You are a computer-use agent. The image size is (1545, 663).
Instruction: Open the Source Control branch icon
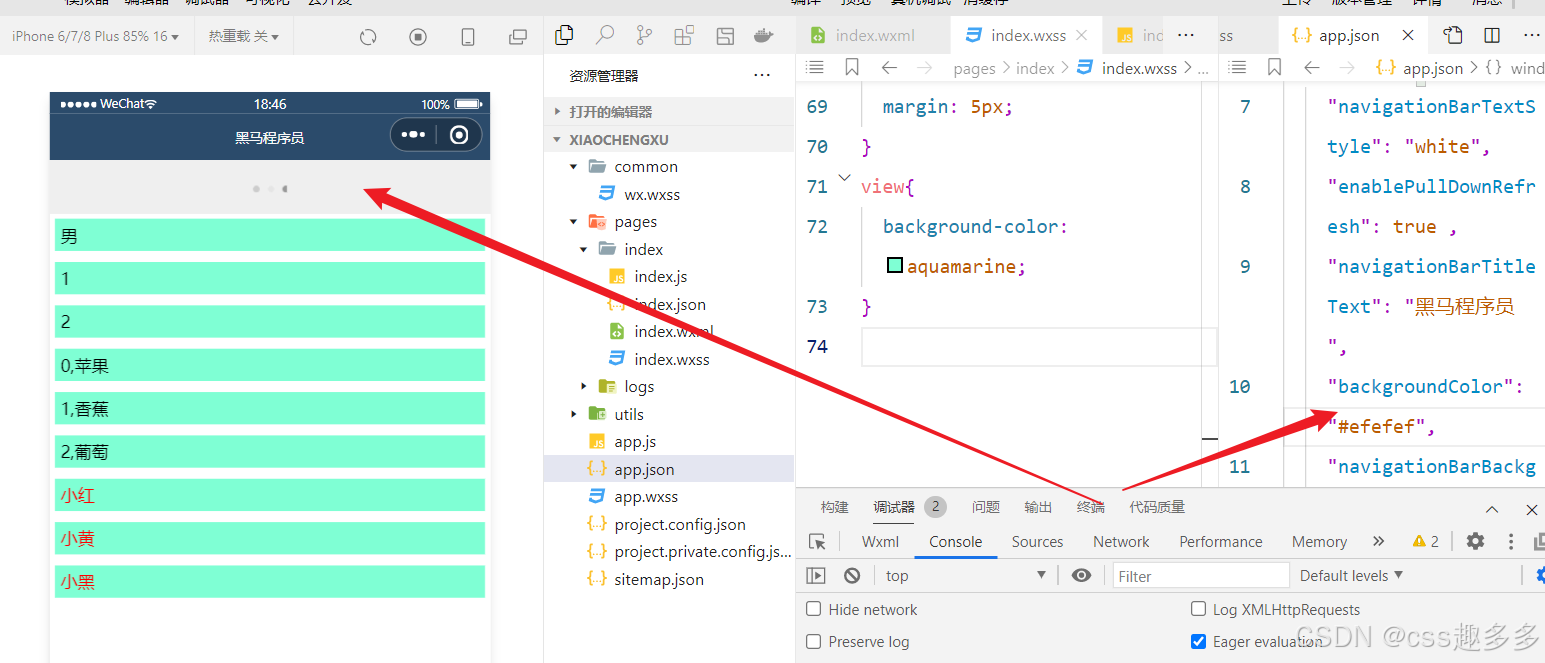[x=644, y=36]
